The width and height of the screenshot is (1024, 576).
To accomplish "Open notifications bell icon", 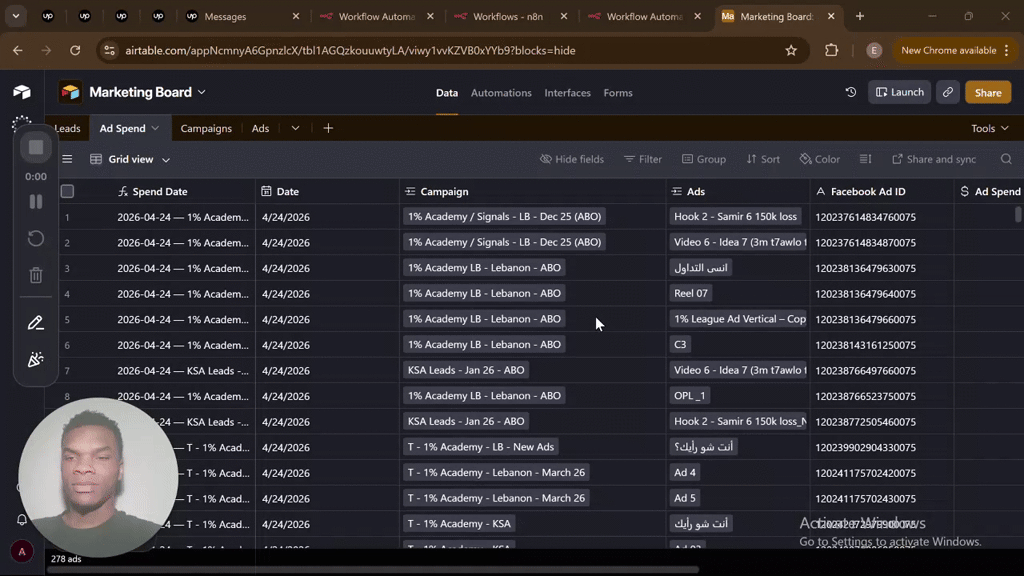I will (22, 520).
